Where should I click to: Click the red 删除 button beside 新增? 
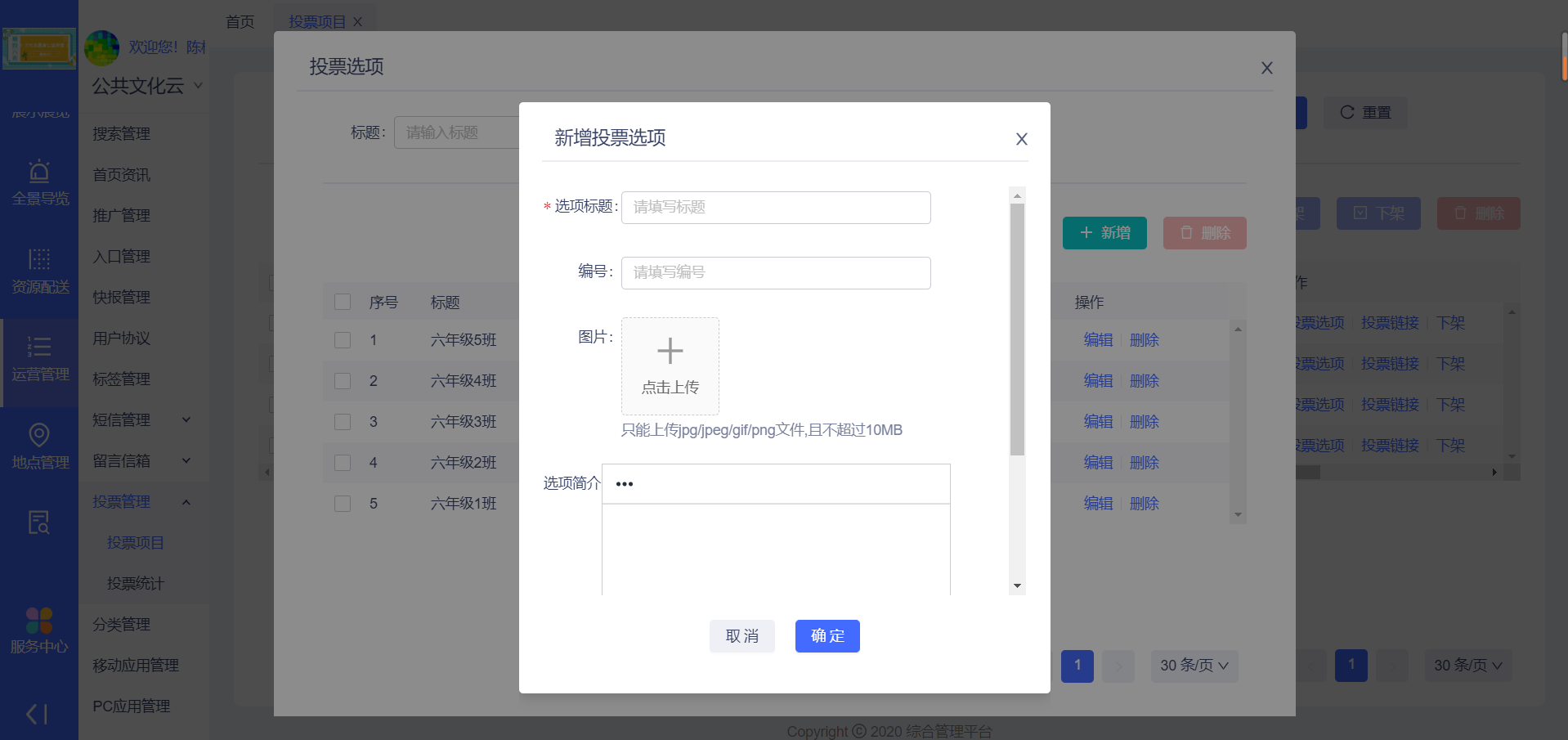tap(1205, 233)
